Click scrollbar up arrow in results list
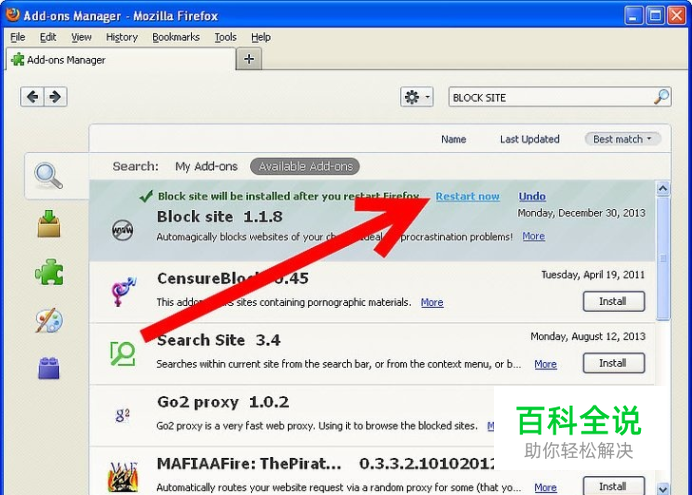Viewport: 692px width, 495px height. tap(662, 189)
